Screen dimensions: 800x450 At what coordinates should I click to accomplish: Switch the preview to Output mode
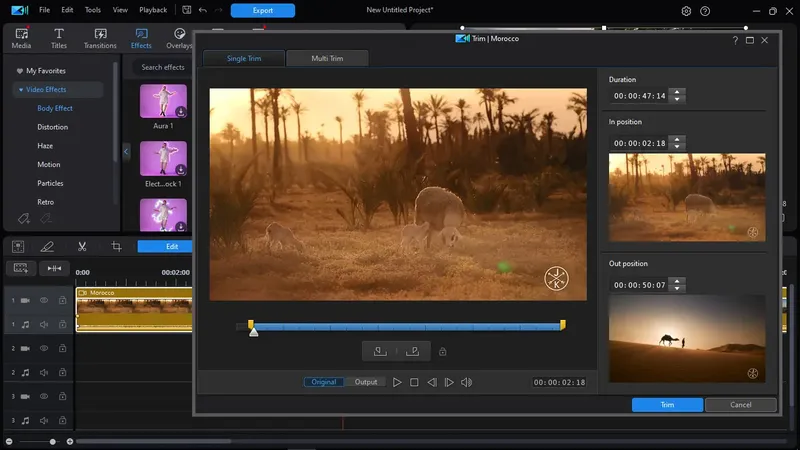[366, 382]
